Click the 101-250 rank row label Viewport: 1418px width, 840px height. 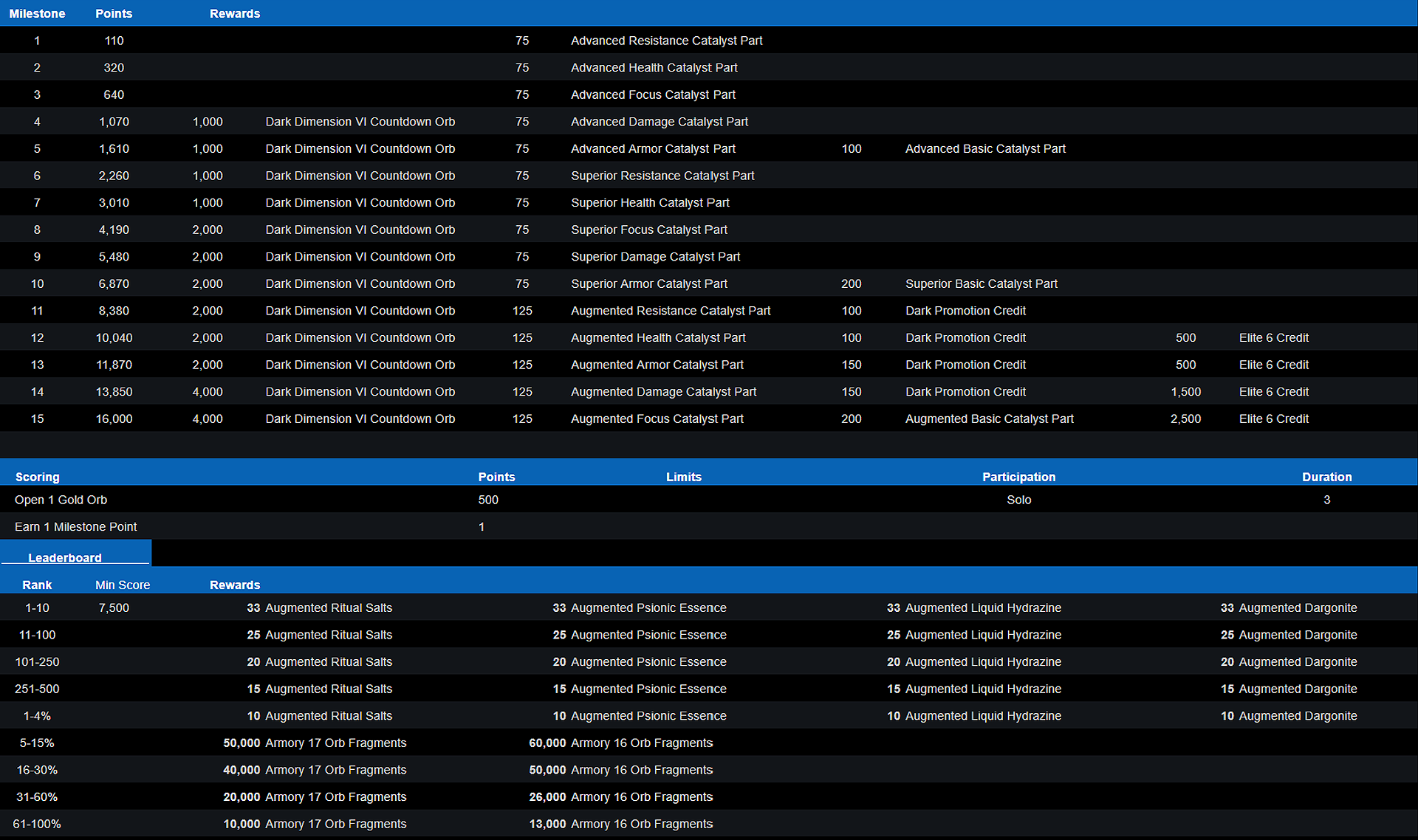pos(37,662)
